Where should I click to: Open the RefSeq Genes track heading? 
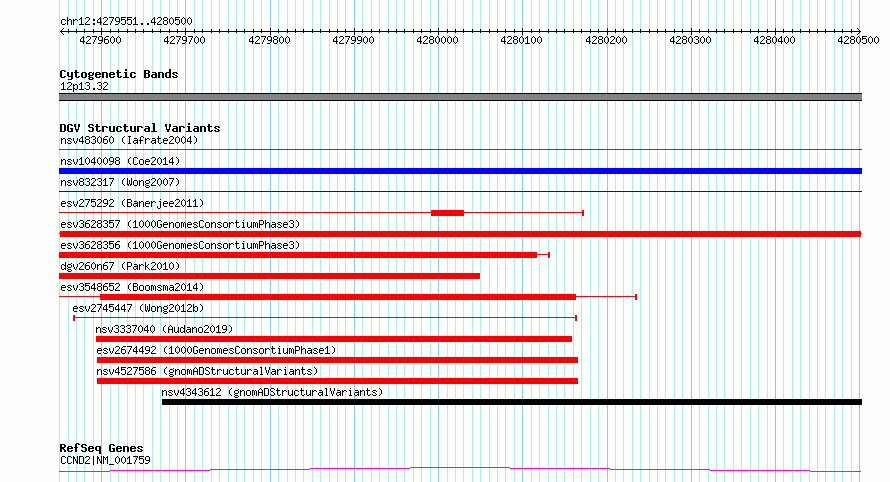coord(101,448)
